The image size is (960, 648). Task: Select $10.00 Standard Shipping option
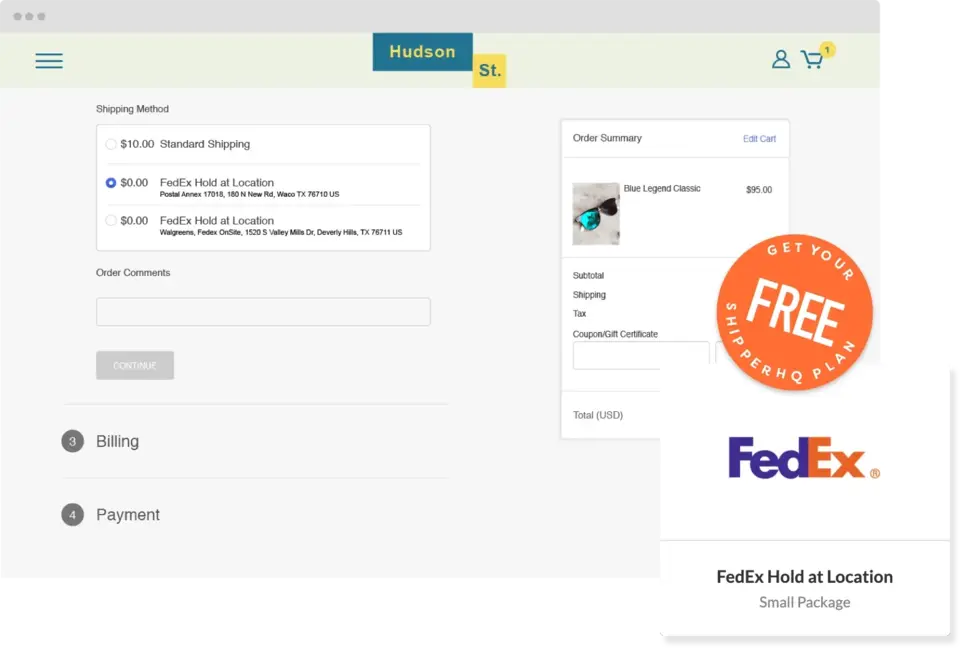pyautogui.click(x=111, y=145)
